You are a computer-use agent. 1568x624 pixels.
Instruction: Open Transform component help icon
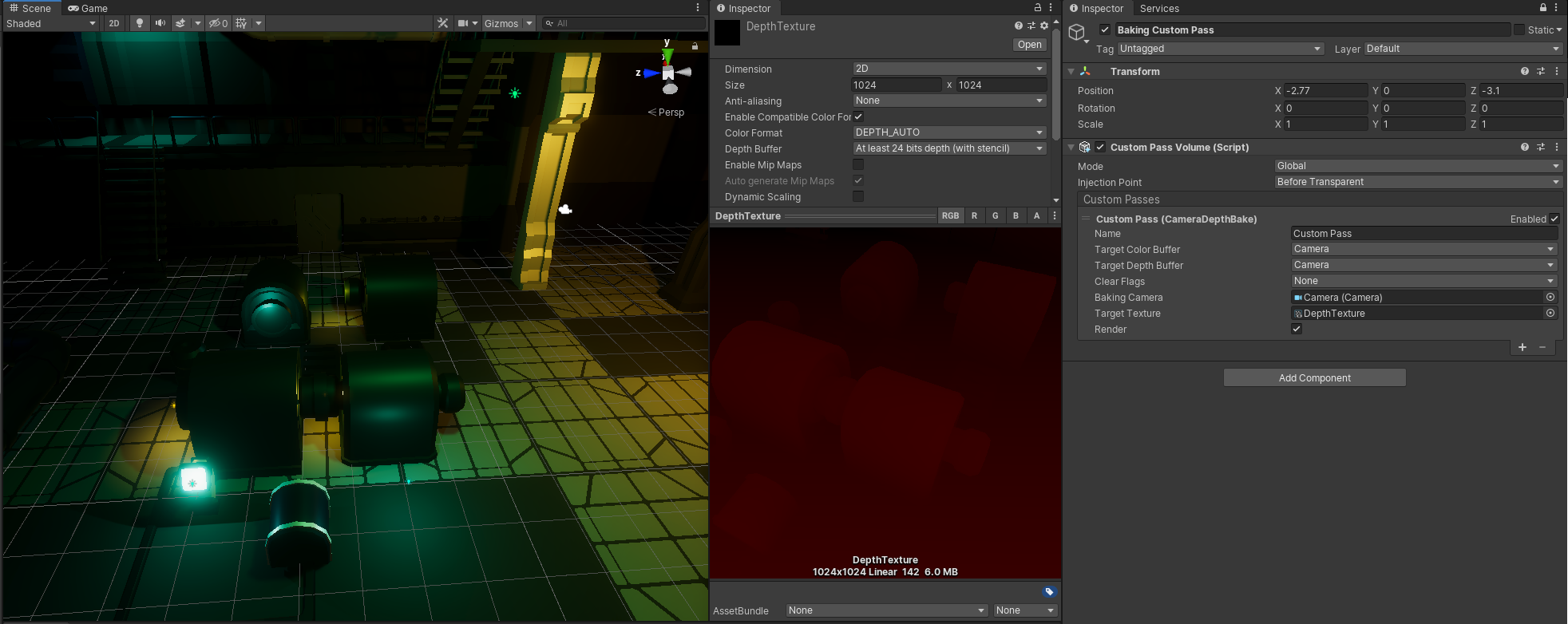pos(1525,71)
